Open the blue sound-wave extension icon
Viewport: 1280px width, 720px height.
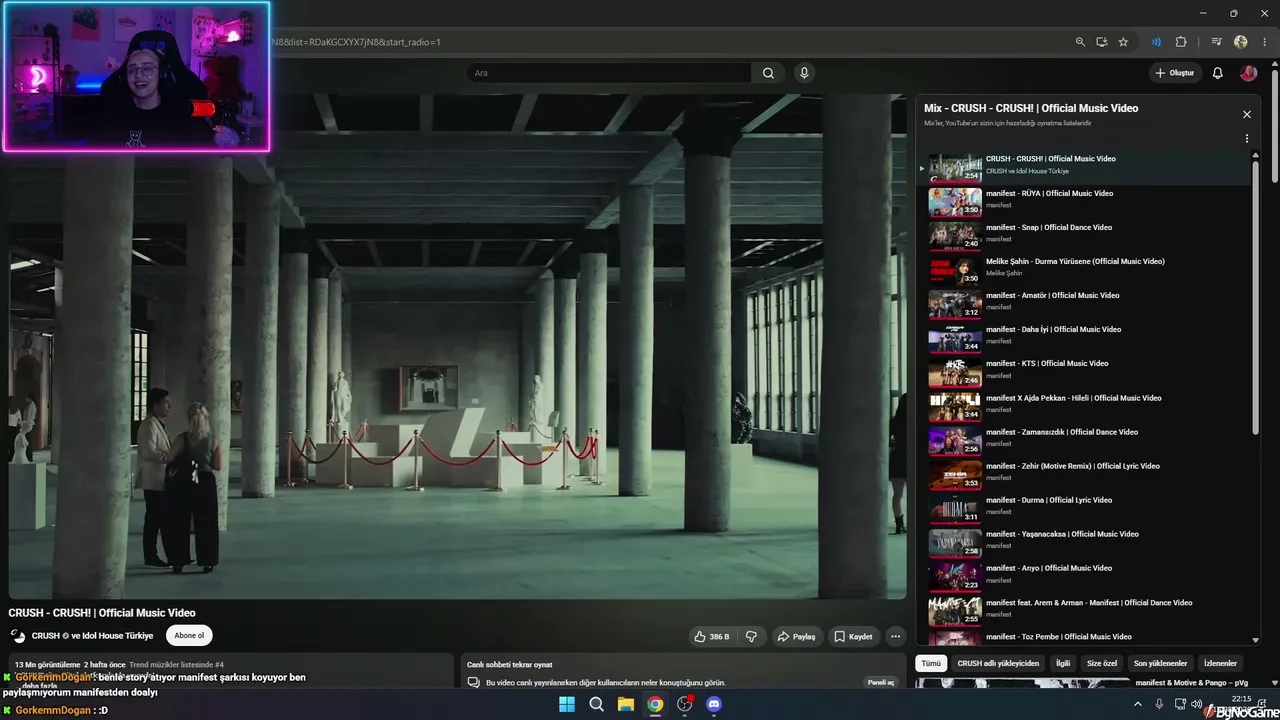click(1156, 42)
